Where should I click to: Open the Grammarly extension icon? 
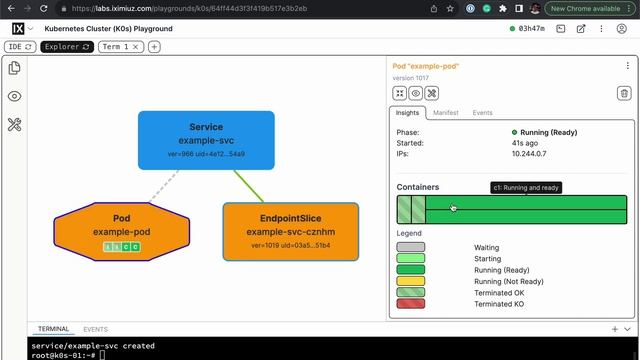[487, 9]
